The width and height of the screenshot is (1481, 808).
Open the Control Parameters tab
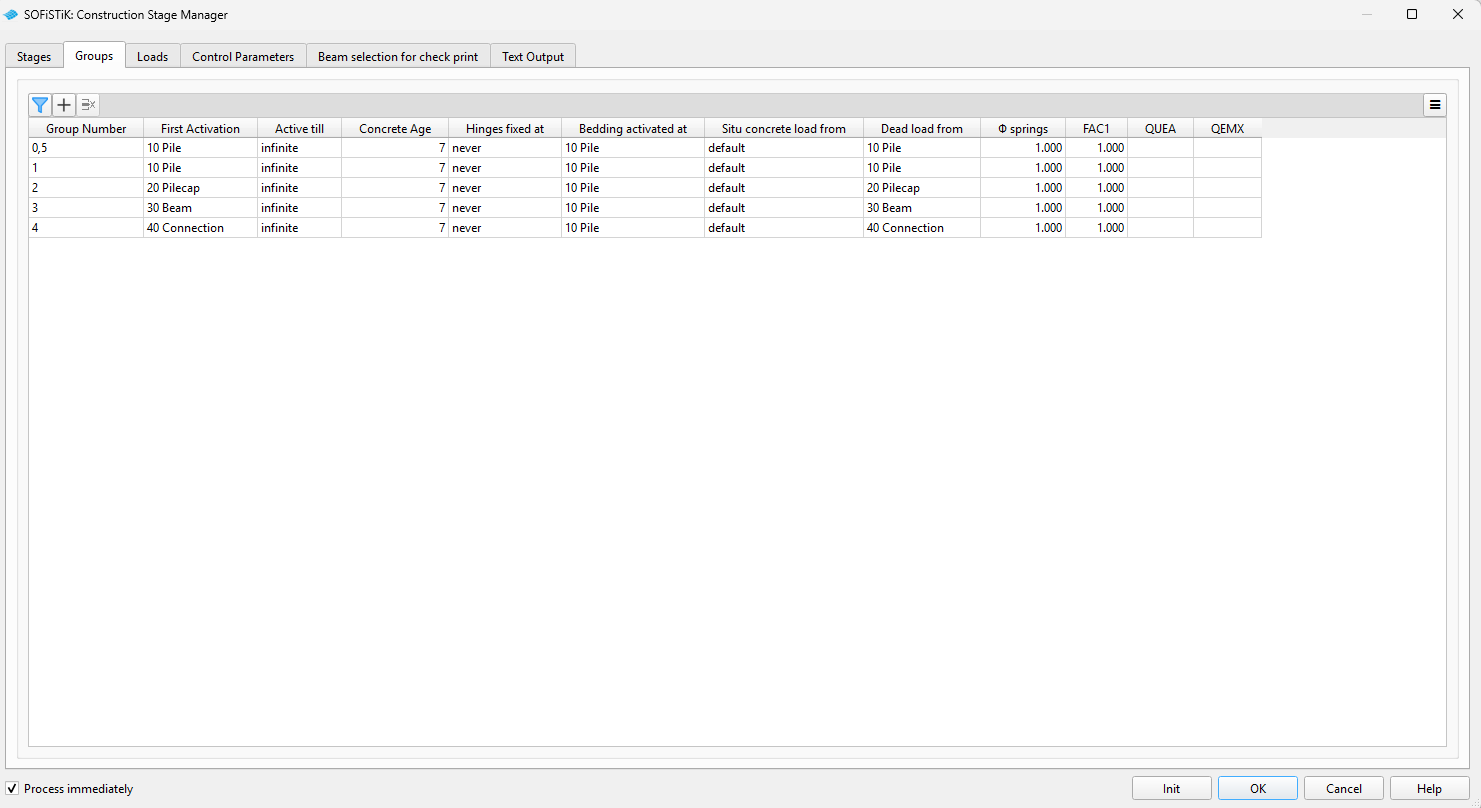243,57
